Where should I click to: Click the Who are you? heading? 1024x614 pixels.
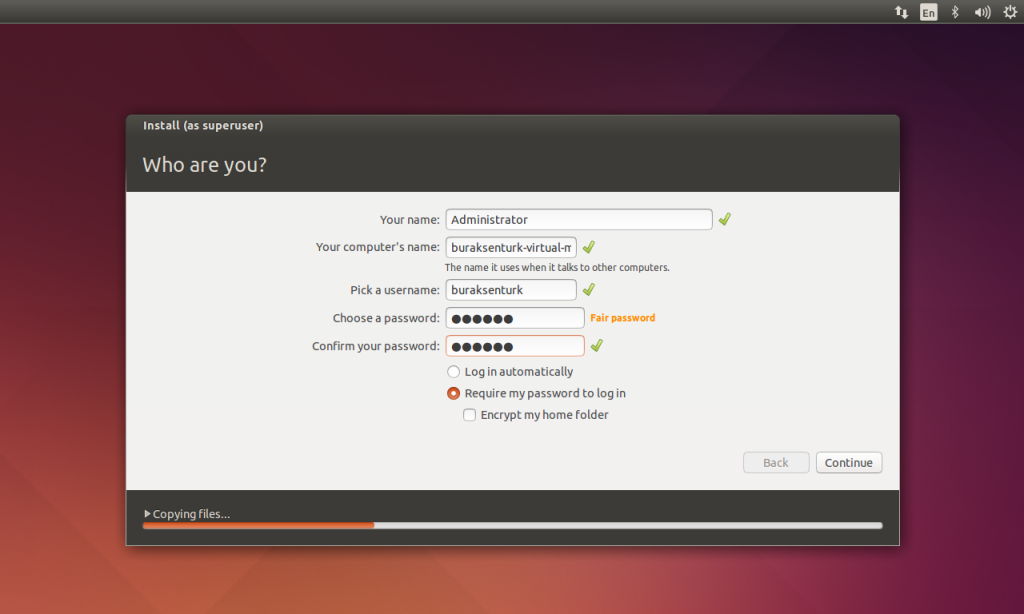click(x=204, y=165)
